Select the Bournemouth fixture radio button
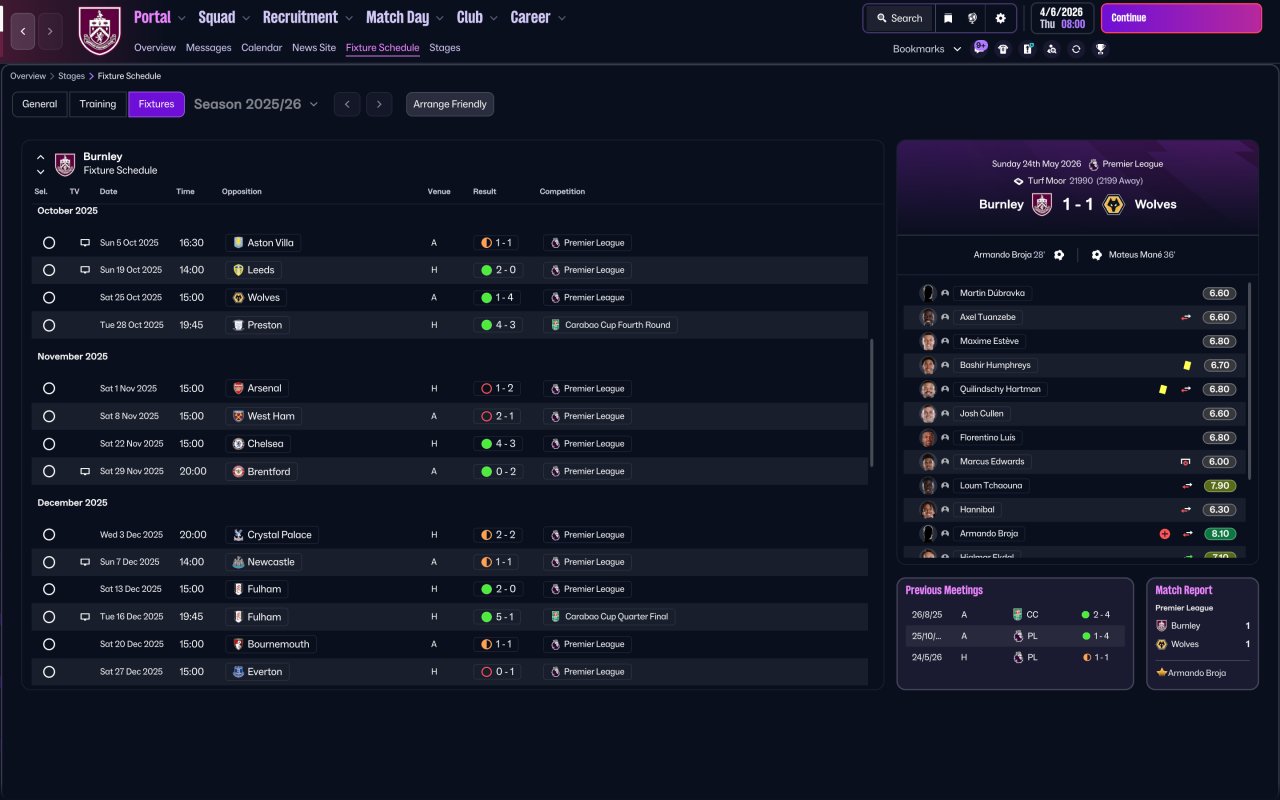Image resolution: width=1280 pixels, height=800 pixels. coord(49,644)
